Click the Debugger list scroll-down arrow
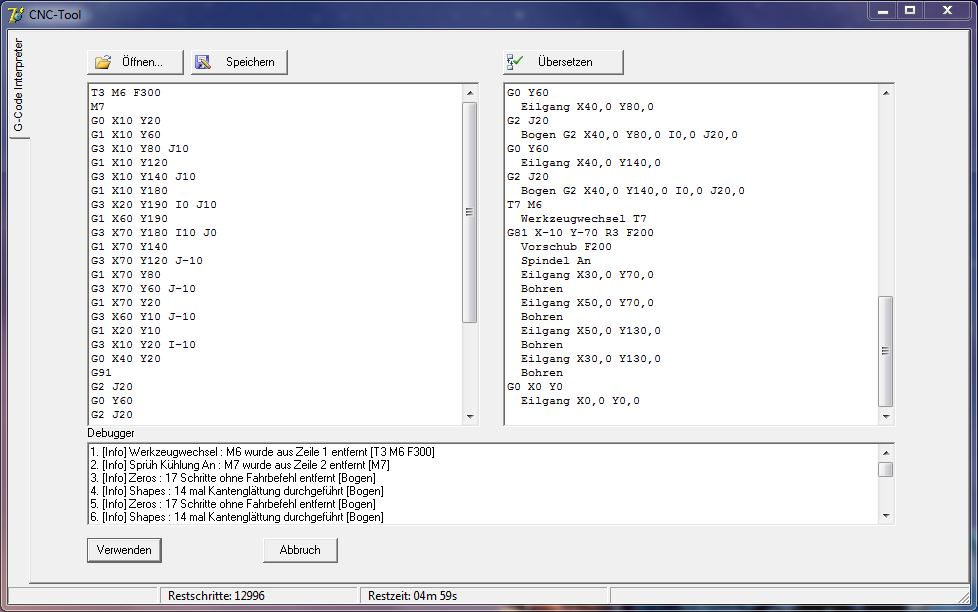The height and width of the screenshot is (612, 978). pos(885,514)
